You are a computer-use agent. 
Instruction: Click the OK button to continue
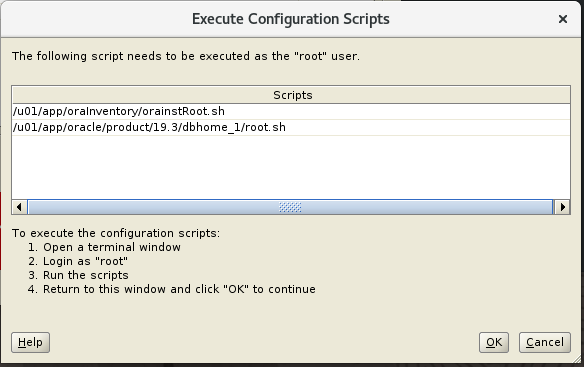point(494,342)
